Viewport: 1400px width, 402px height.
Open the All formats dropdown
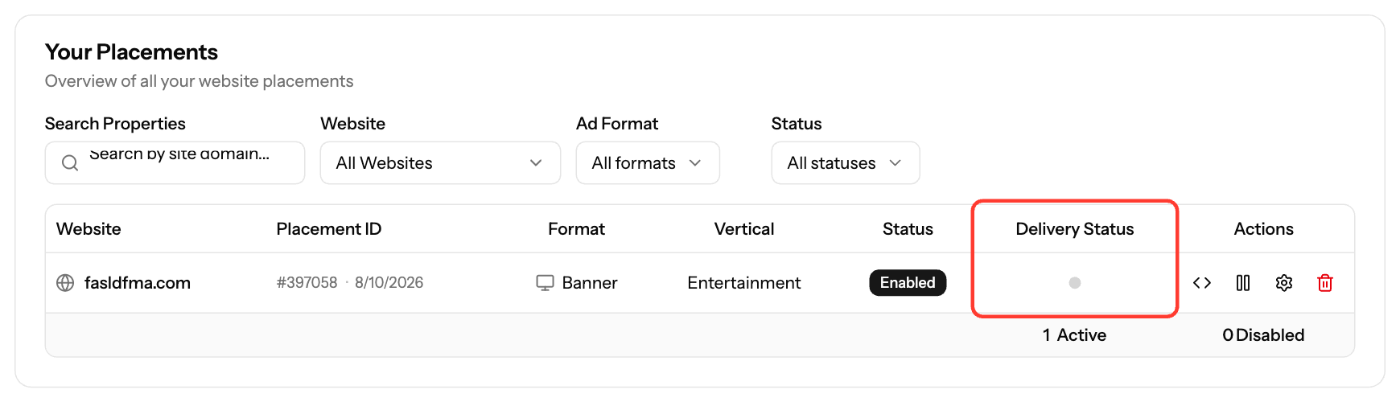[x=648, y=162]
